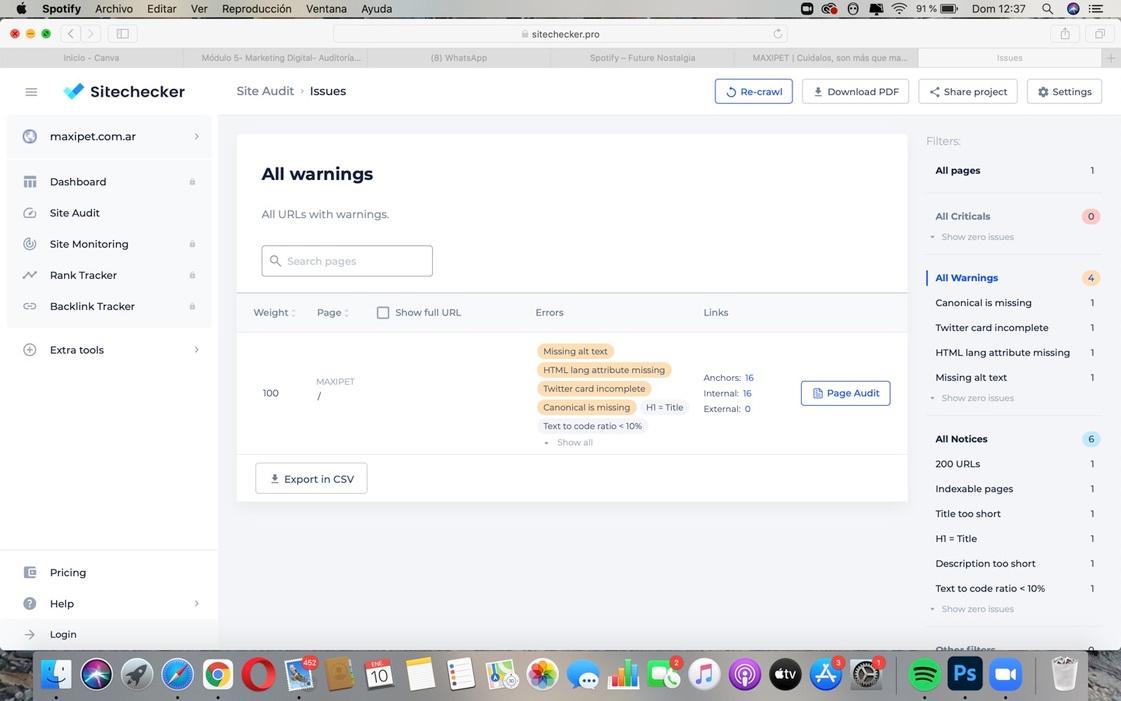The width and height of the screenshot is (1121, 701).
Task: Click Safari sidebar toggle icon
Action: (123, 34)
